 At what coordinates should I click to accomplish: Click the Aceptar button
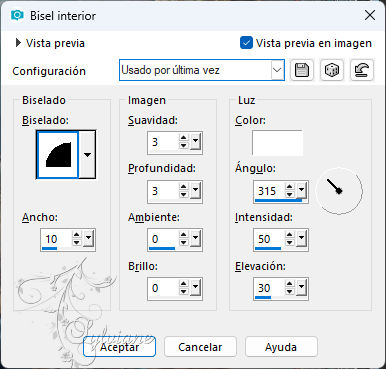point(119,347)
